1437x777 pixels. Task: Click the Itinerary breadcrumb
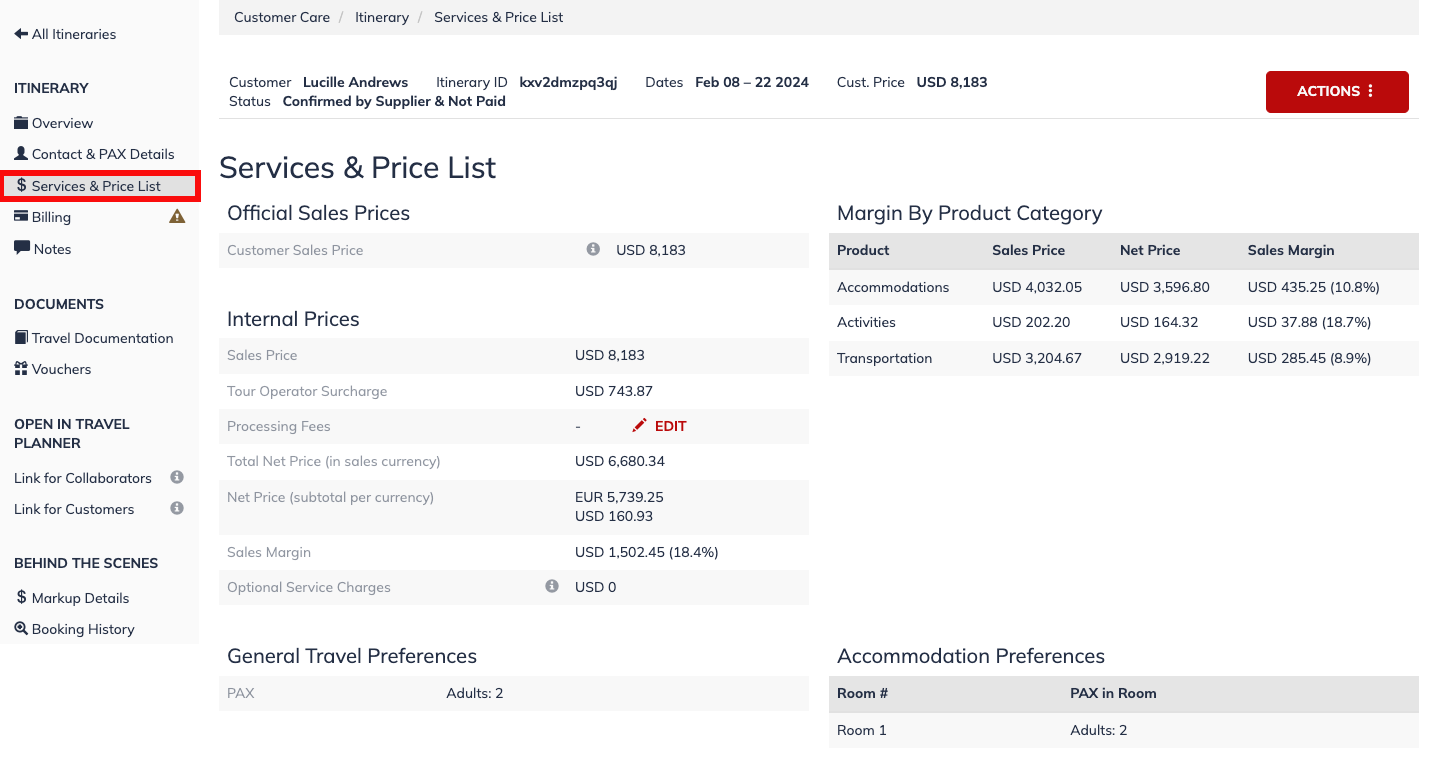(382, 17)
